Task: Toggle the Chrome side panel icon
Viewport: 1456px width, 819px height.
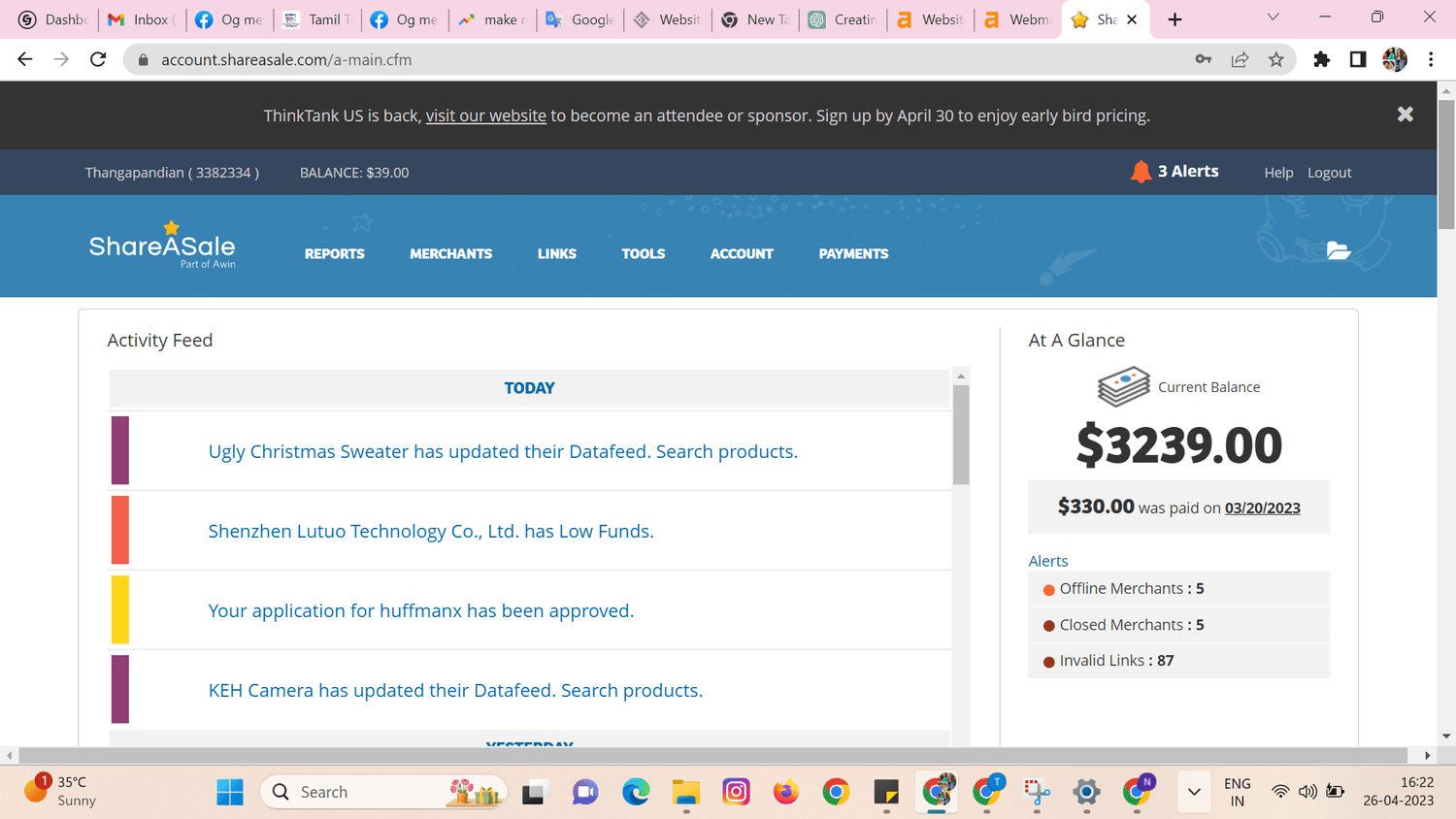Action: (x=1358, y=59)
